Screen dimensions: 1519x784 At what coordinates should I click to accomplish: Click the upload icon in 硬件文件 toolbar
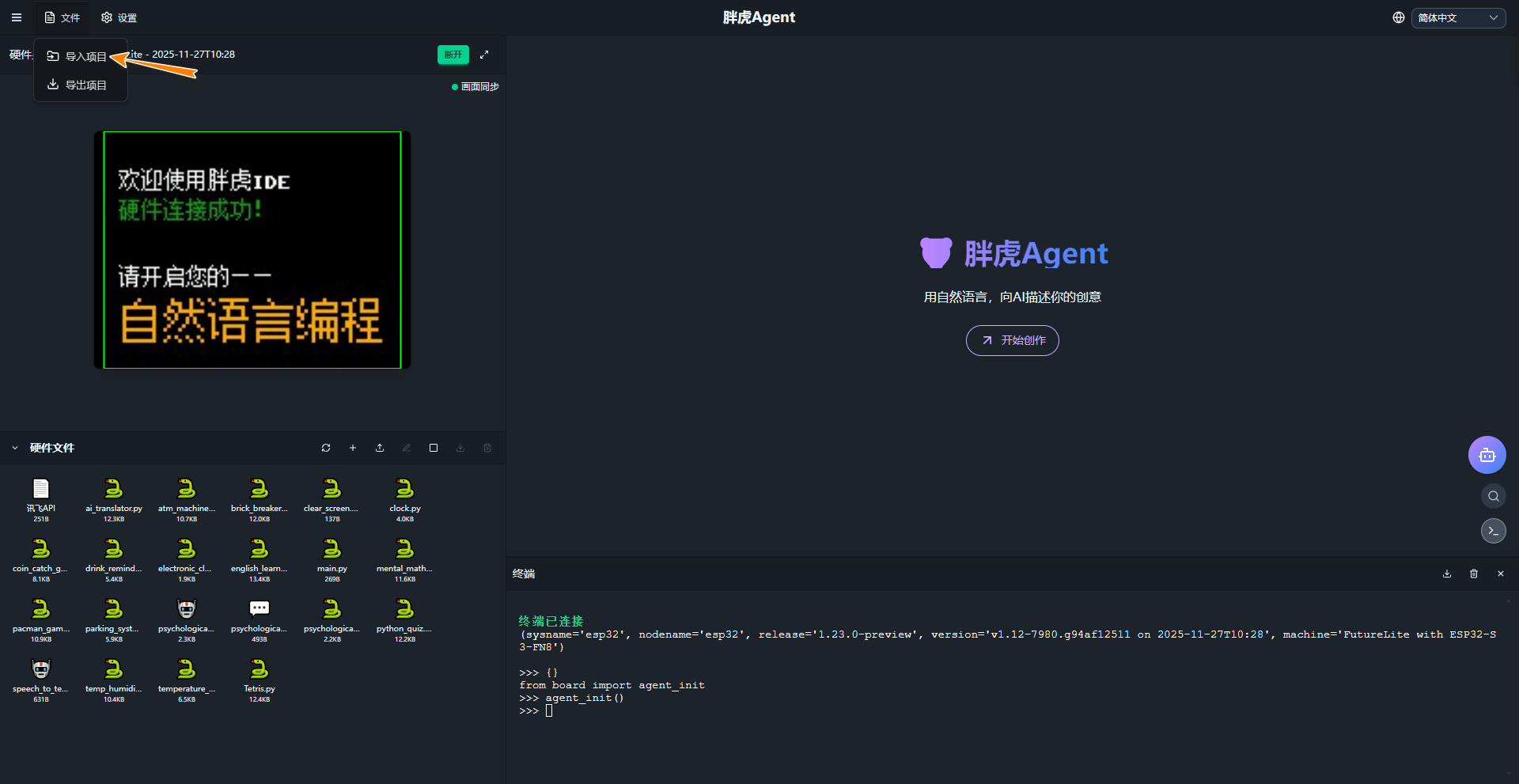coord(380,448)
